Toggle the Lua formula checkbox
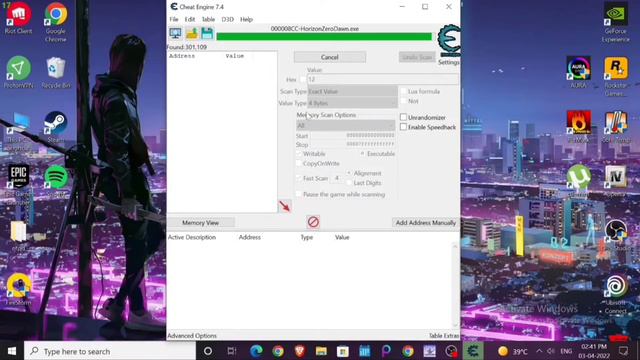Screen dimensions: 640x360 (404, 91)
